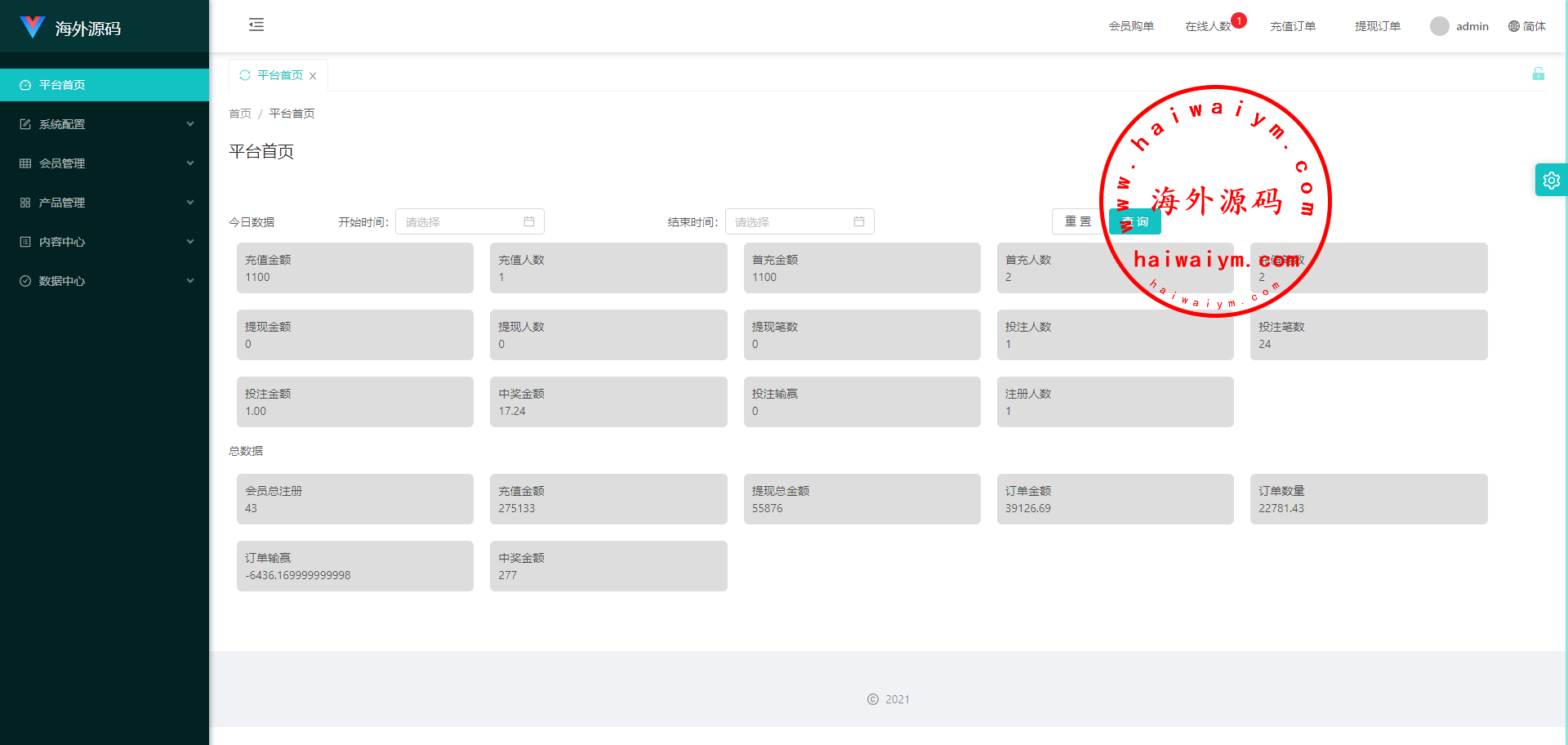Open the 在线人数 link

(x=1207, y=26)
